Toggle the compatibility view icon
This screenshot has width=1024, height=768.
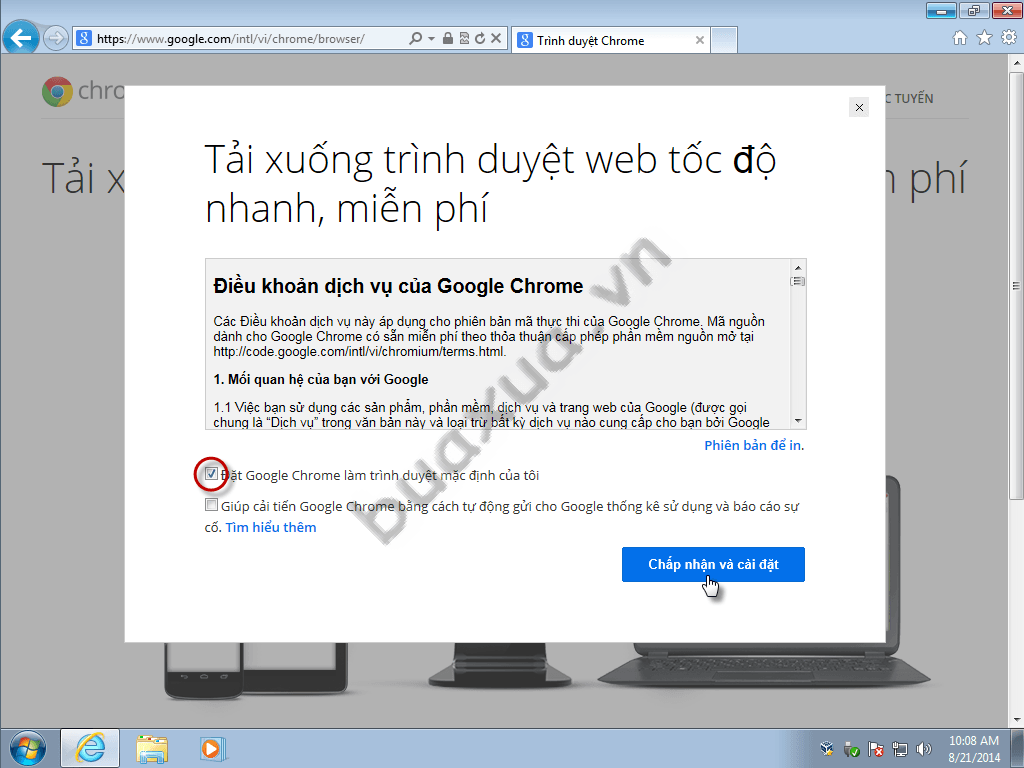(464, 39)
